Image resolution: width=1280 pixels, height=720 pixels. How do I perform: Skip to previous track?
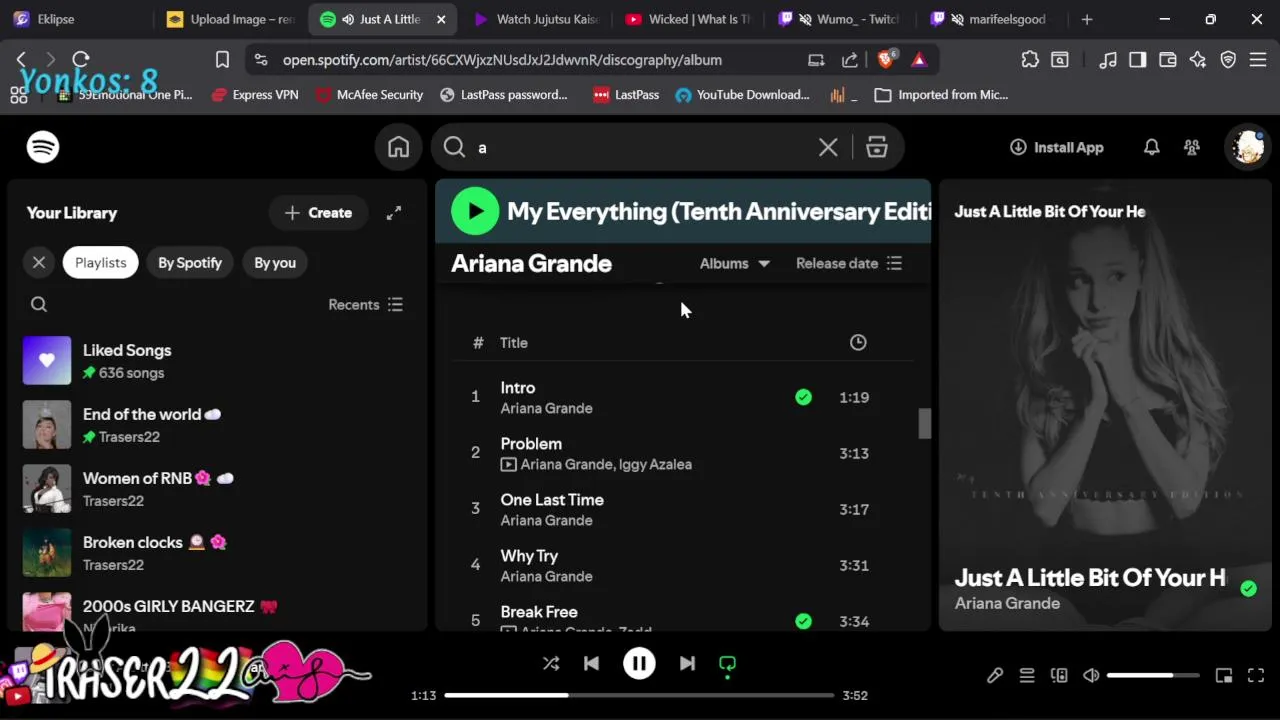point(591,663)
